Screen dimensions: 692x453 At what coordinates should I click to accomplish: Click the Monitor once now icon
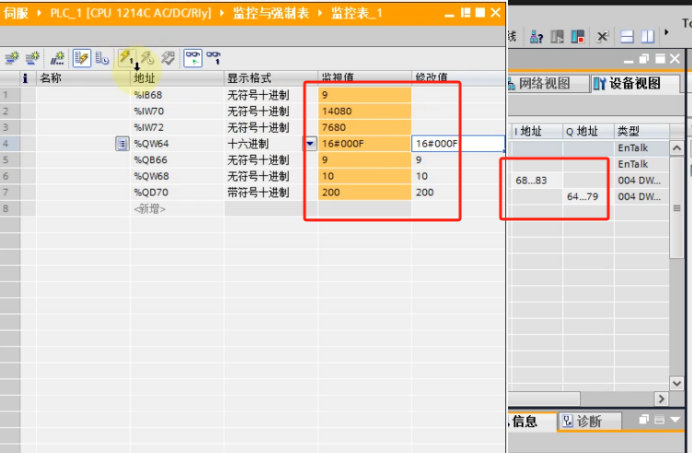click(214, 58)
